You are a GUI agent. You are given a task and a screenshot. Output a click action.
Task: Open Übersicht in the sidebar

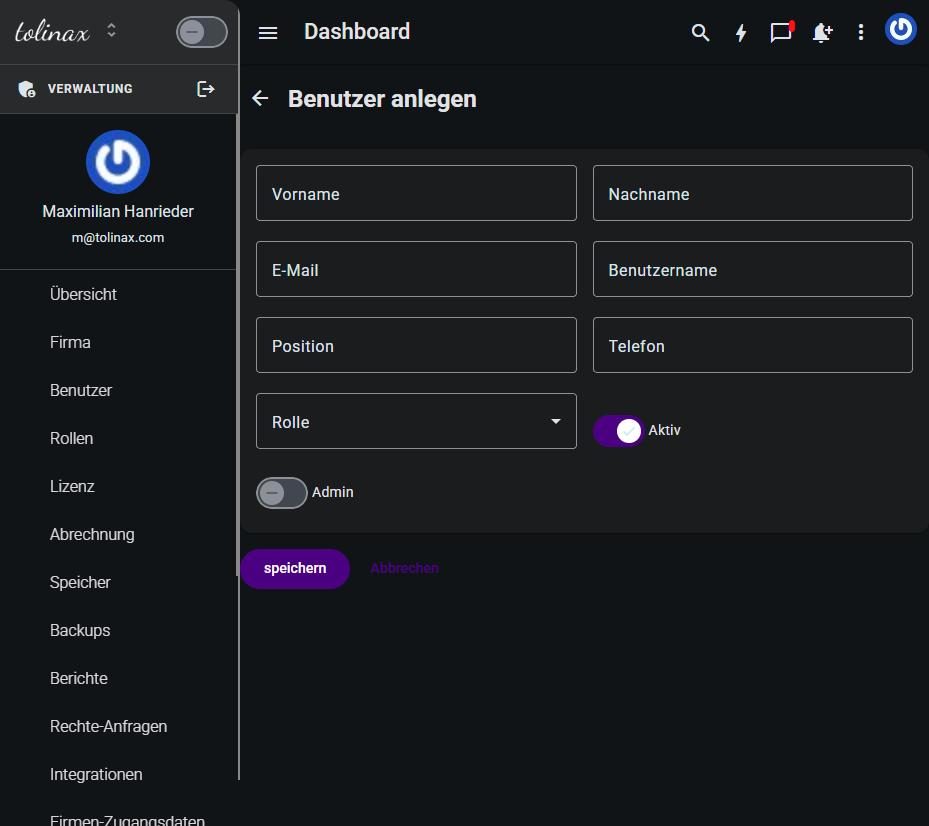tap(83, 294)
